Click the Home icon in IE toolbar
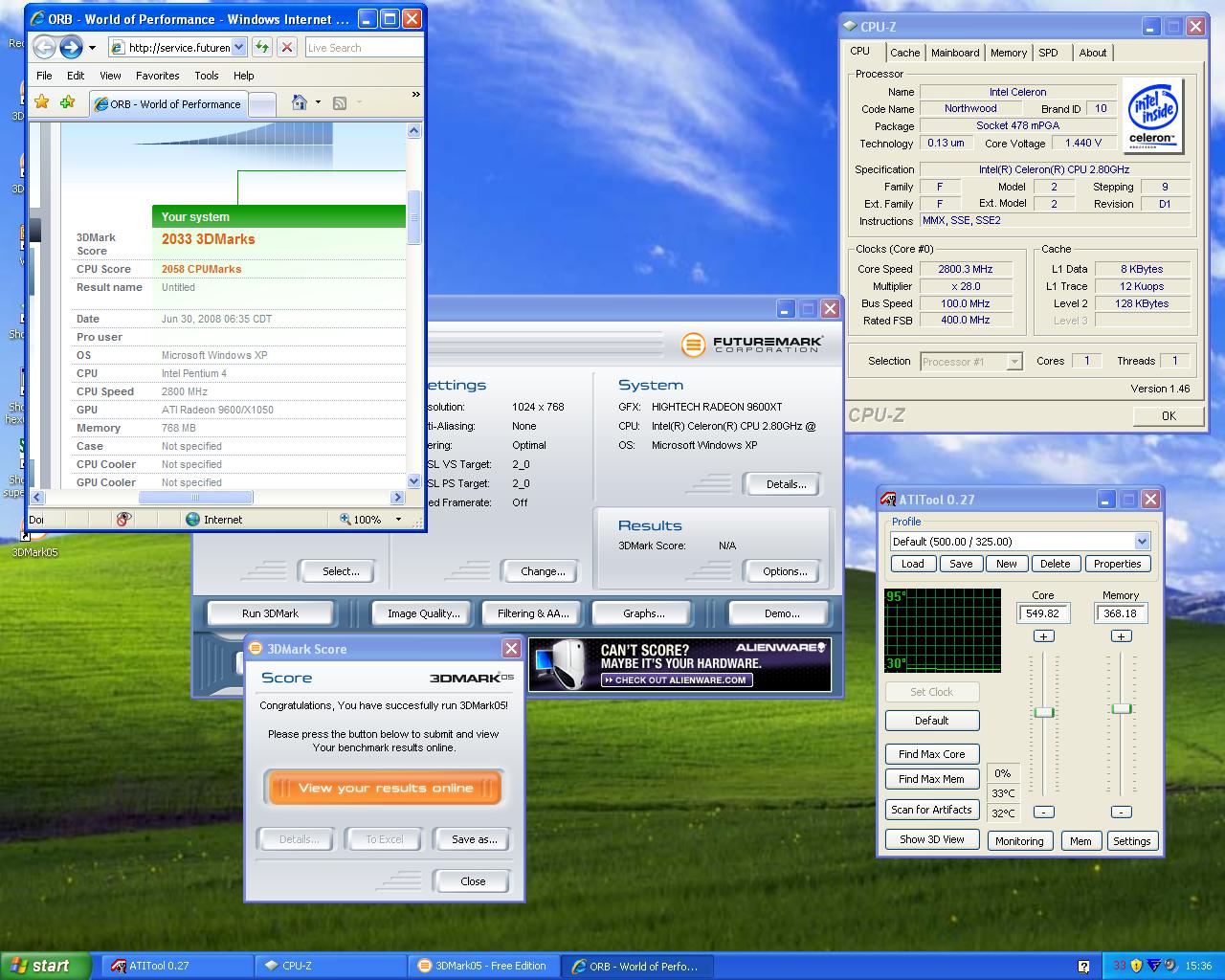Screen dimensions: 1225x980 [300, 102]
